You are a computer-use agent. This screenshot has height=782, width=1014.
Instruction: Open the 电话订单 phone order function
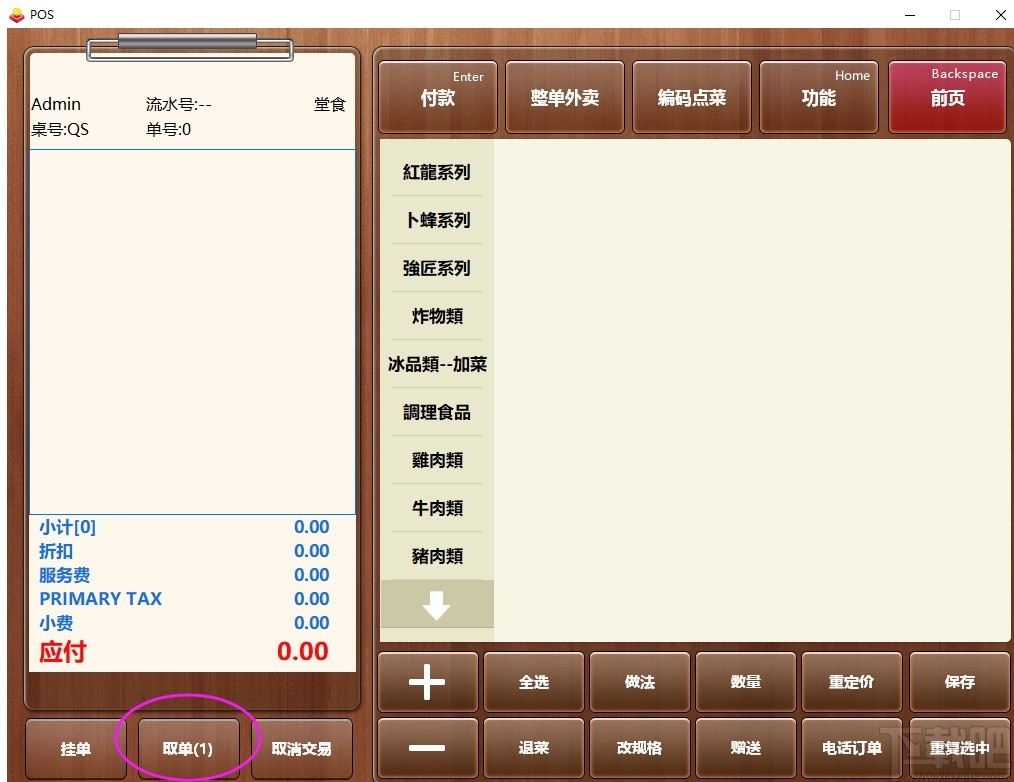click(851, 748)
